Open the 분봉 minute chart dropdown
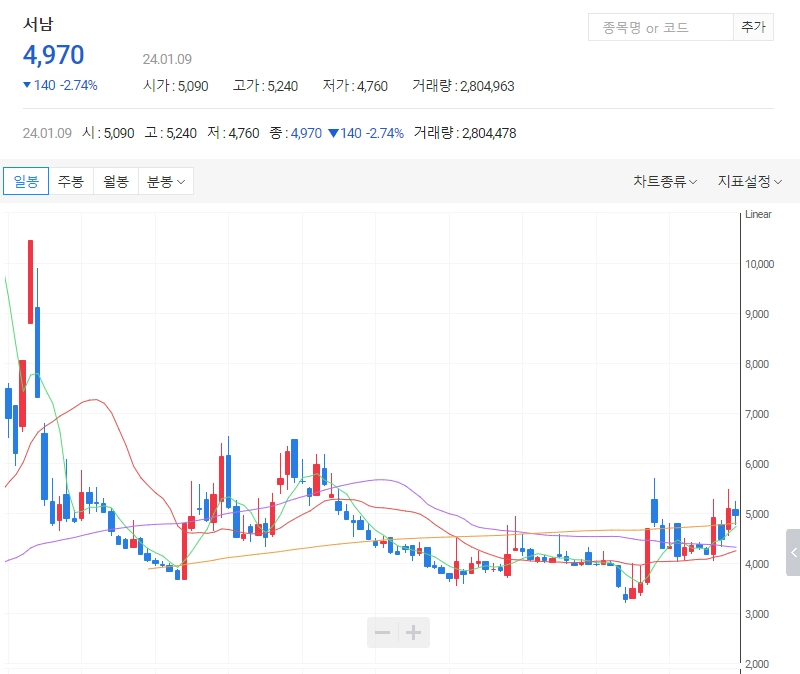The image size is (800, 674). coord(166,181)
